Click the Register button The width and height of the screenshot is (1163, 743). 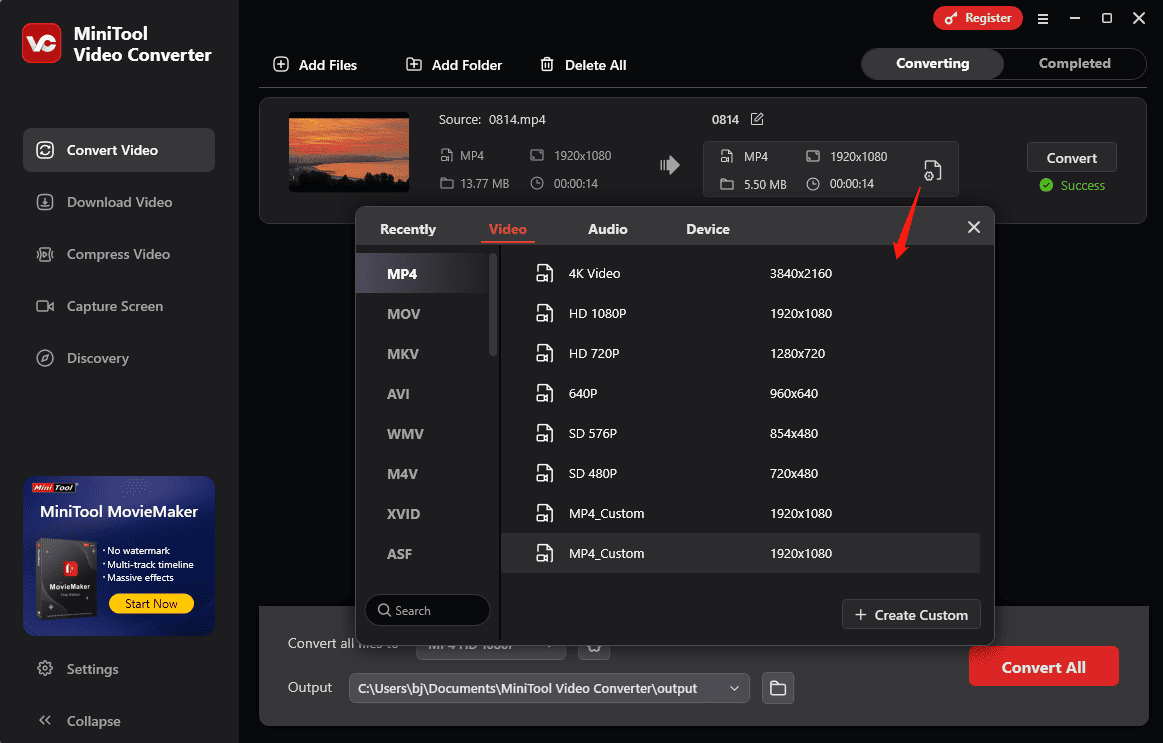pyautogui.click(x=978, y=19)
